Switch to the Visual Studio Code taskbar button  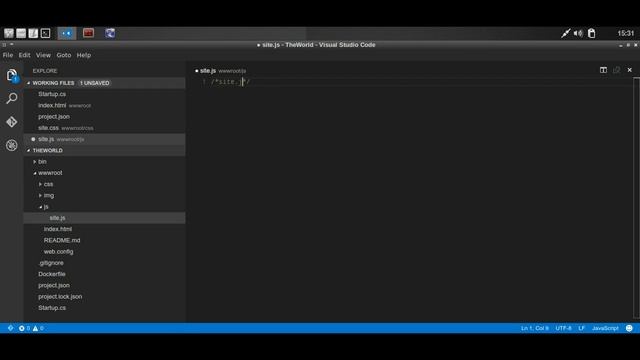(67, 33)
